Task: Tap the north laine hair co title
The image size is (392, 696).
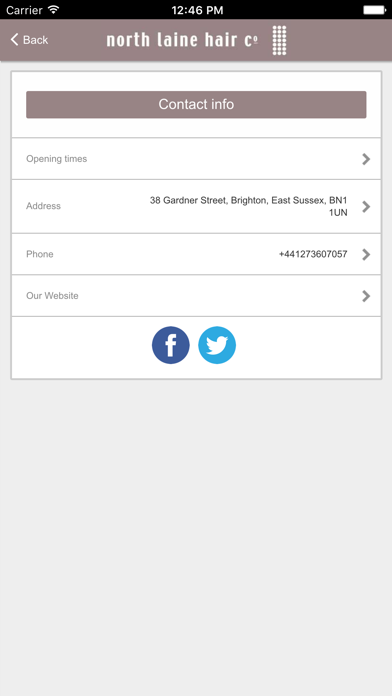Action: [x=182, y=40]
